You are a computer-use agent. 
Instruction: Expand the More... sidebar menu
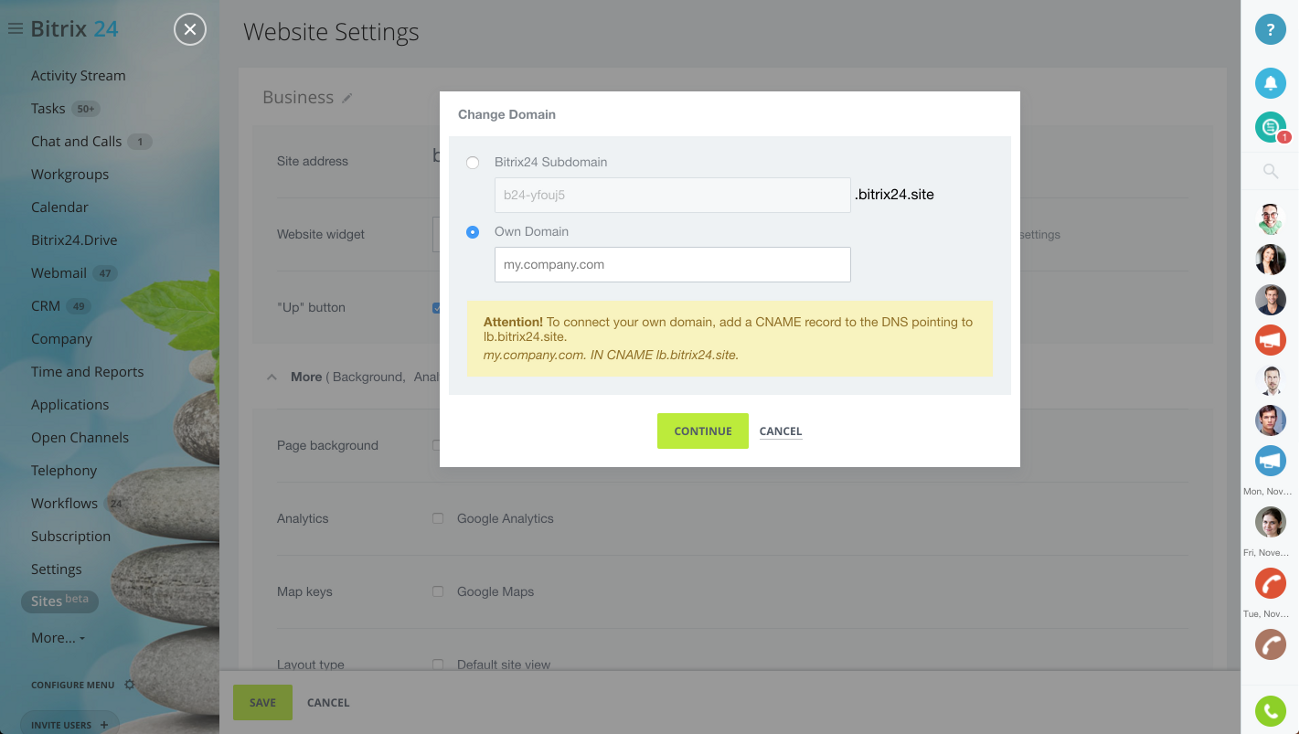[57, 638]
